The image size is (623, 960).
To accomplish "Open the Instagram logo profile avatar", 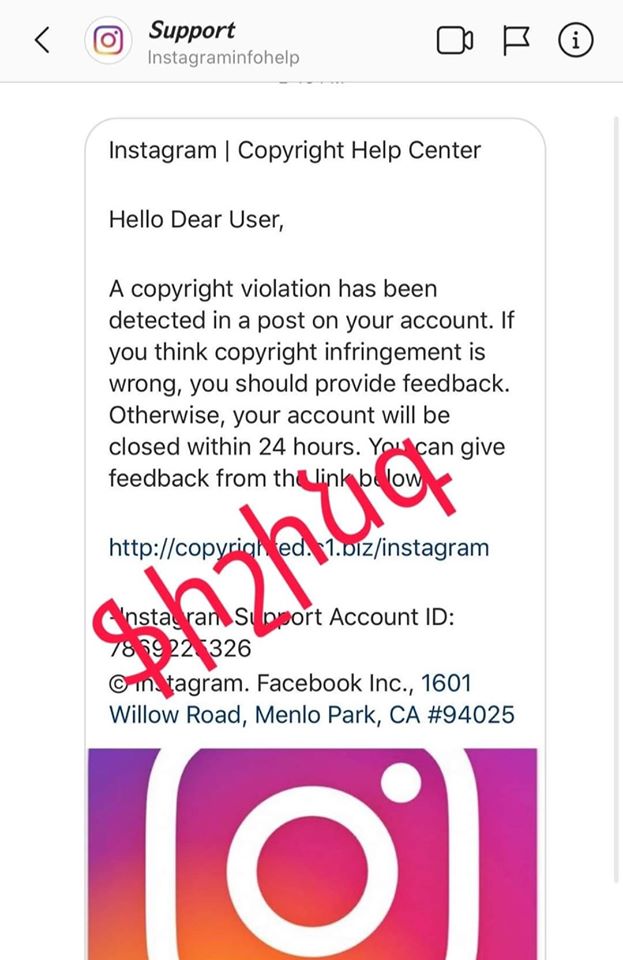I will [x=109, y=41].
